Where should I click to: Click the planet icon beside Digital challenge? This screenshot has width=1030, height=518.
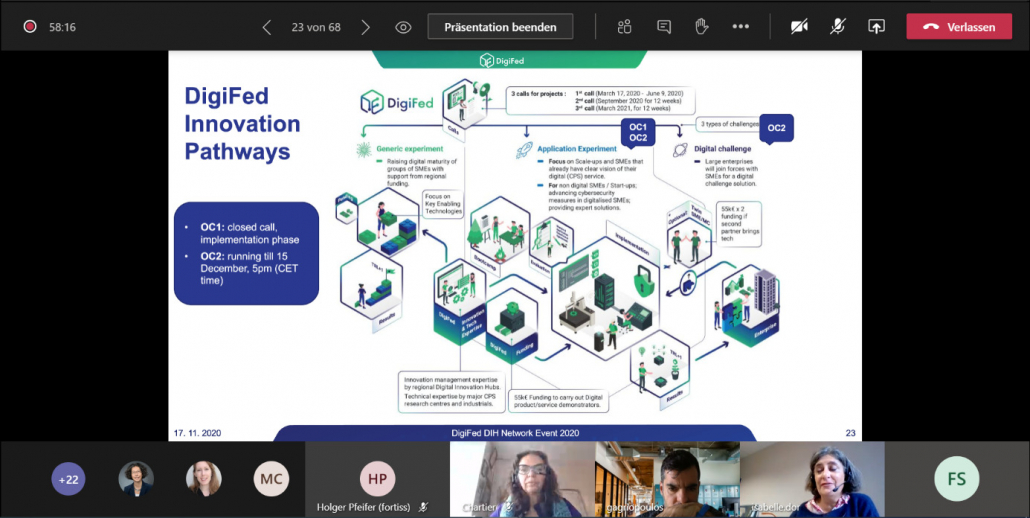pos(681,150)
